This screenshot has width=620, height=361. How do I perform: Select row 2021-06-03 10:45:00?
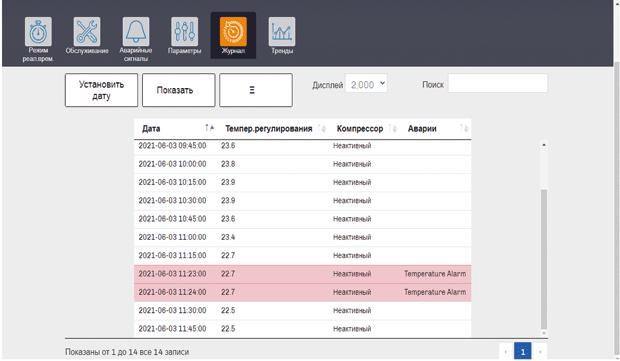302,219
